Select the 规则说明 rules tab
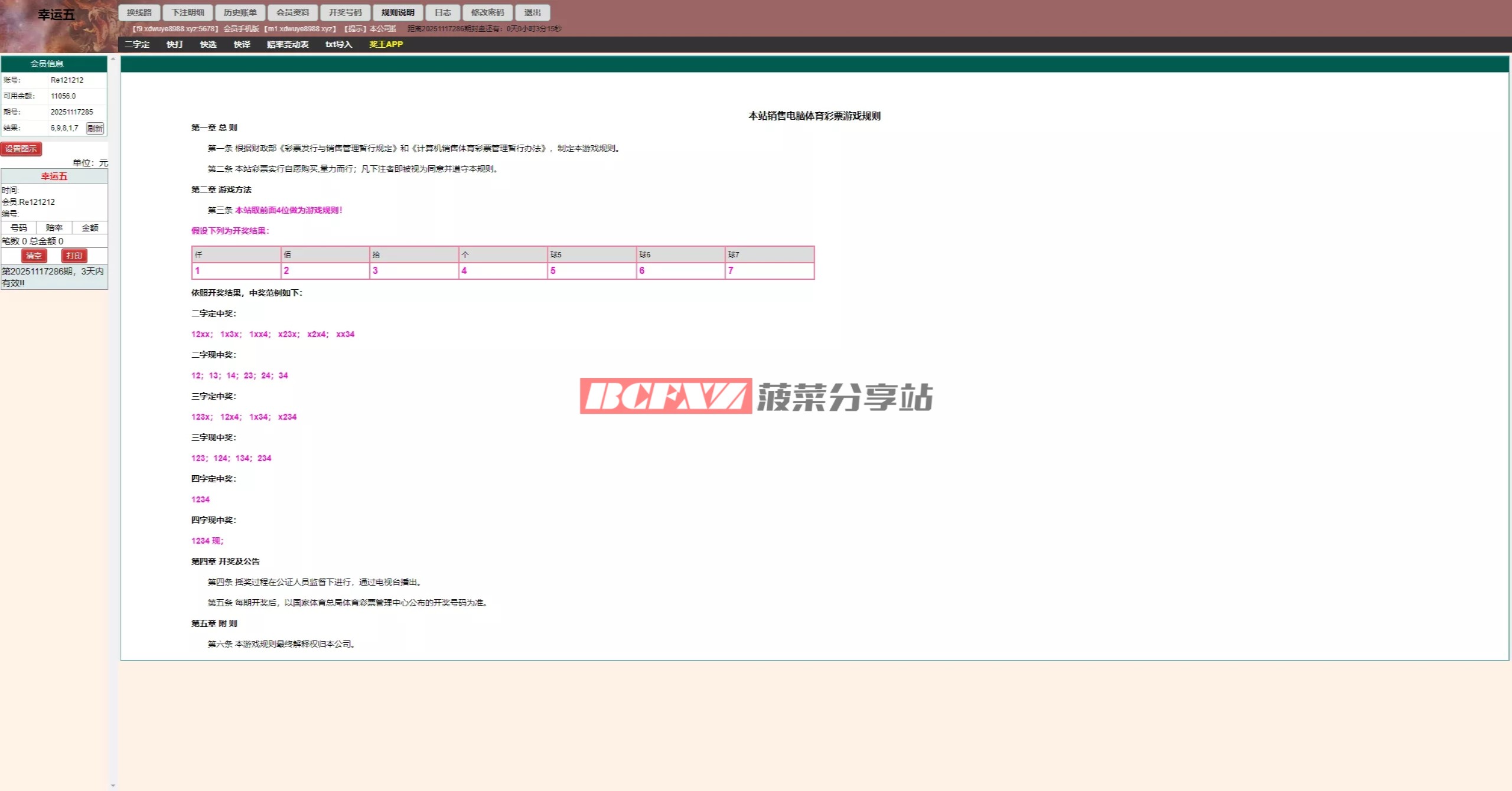 point(397,12)
